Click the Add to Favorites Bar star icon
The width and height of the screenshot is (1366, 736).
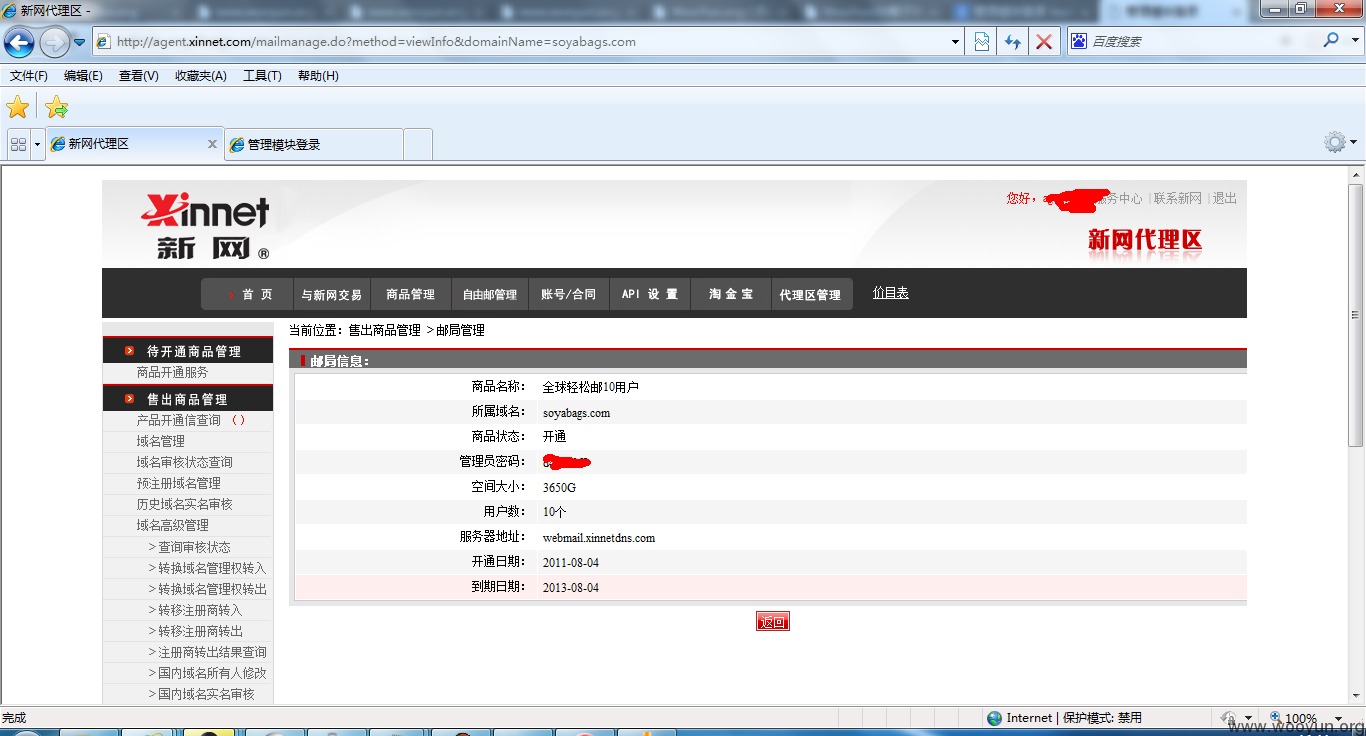point(57,107)
